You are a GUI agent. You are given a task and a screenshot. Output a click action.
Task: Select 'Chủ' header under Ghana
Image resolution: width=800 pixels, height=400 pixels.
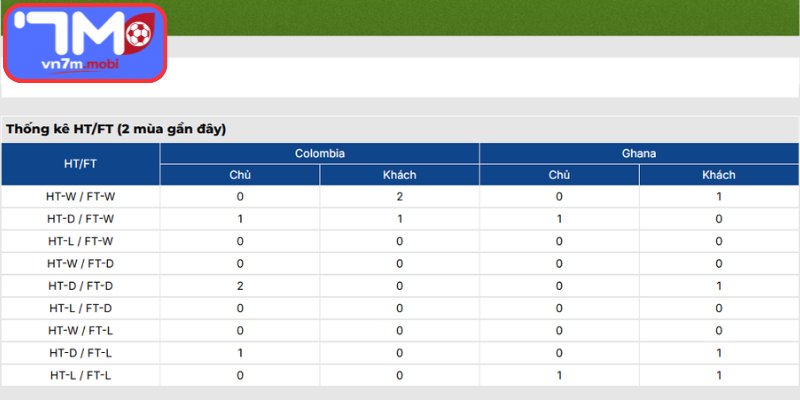point(559,175)
